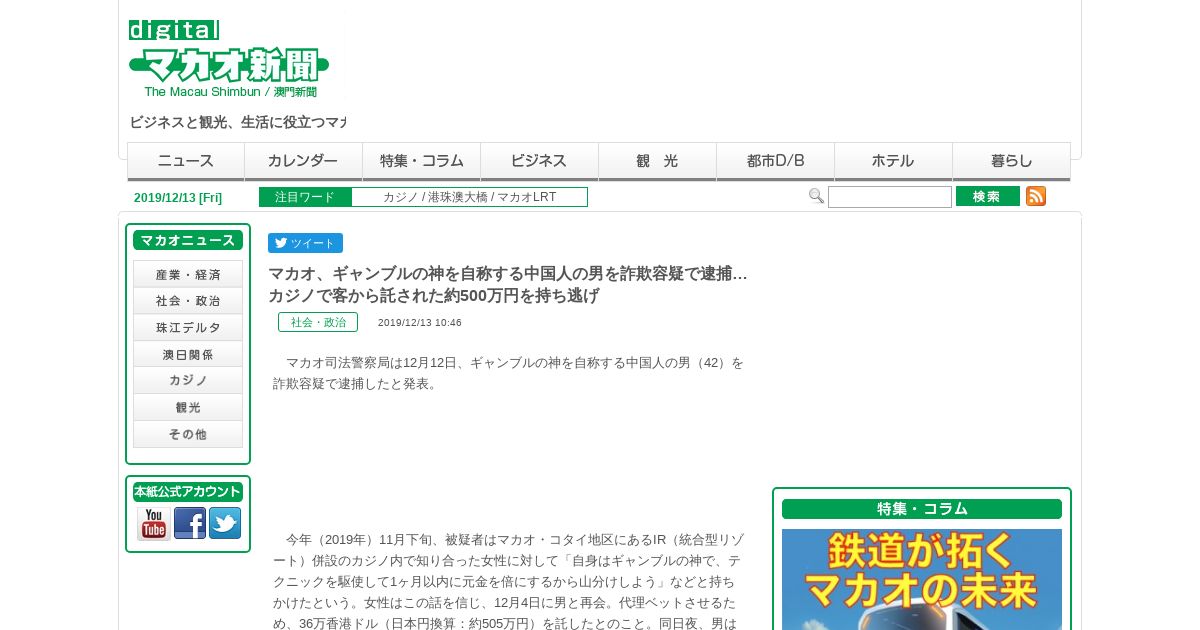Click the magnifying glass search icon
The image size is (1200, 630).
[816, 196]
